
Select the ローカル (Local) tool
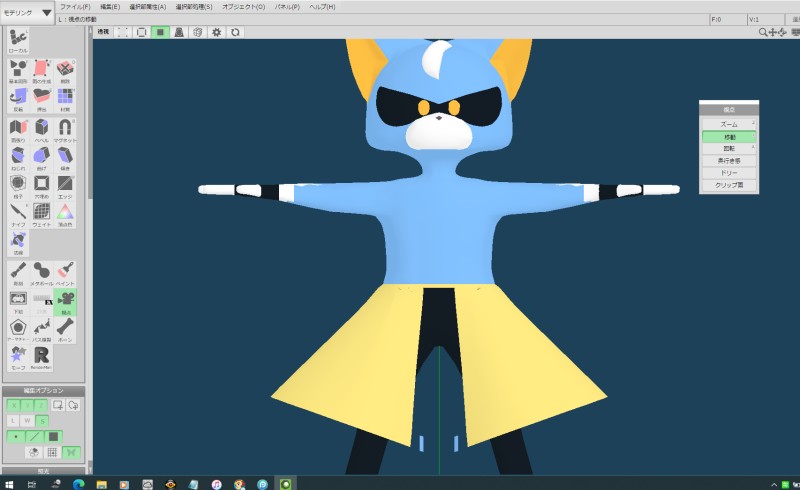(x=18, y=41)
